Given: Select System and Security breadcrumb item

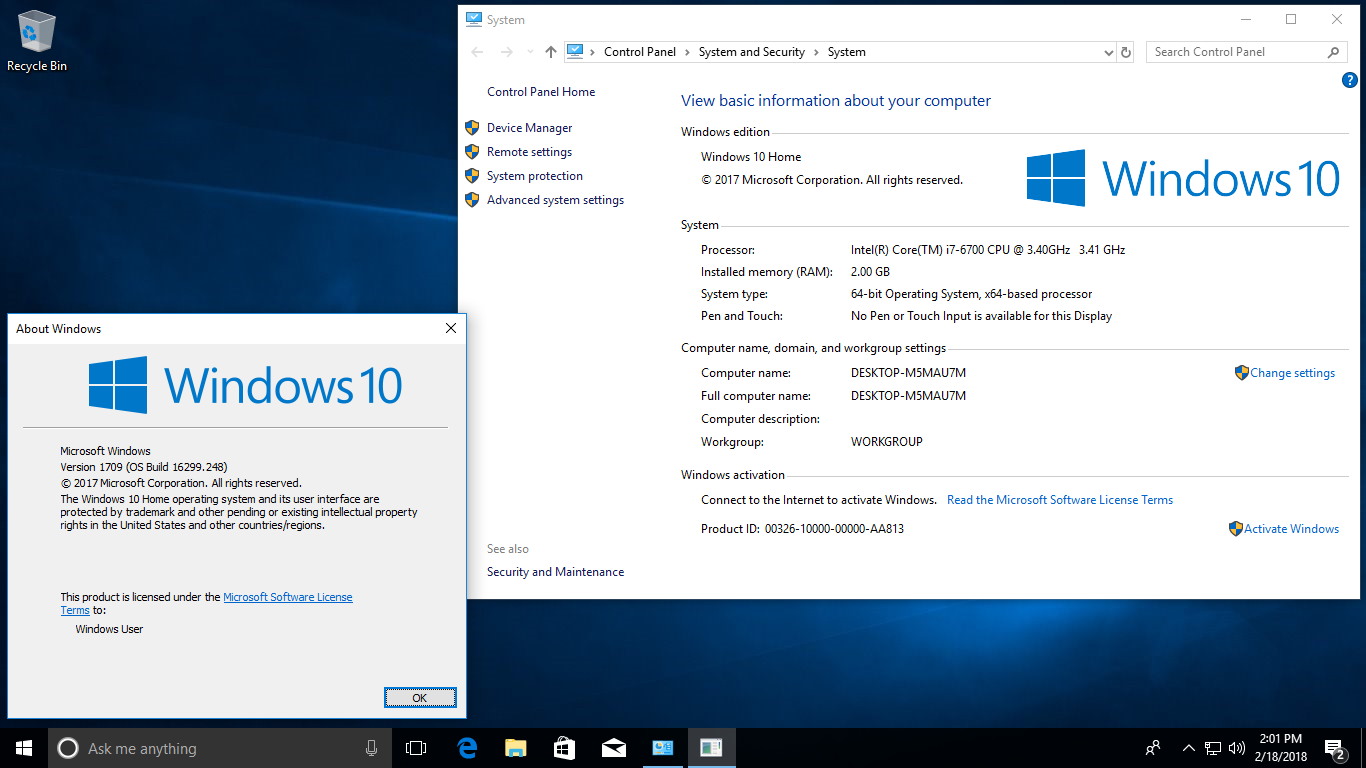Looking at the screenshot, I should (751, 52).
